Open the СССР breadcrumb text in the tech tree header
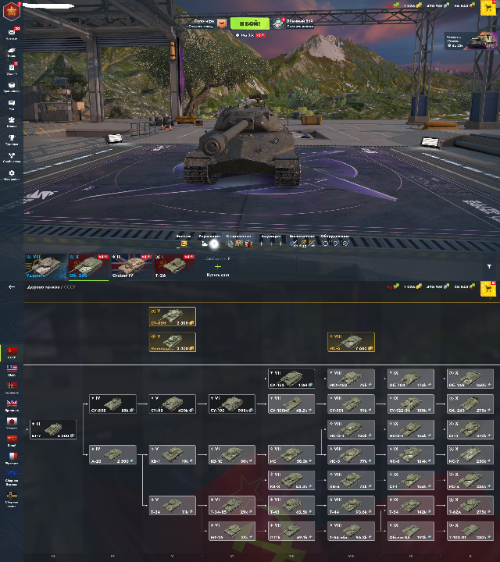 pos(70,287)
